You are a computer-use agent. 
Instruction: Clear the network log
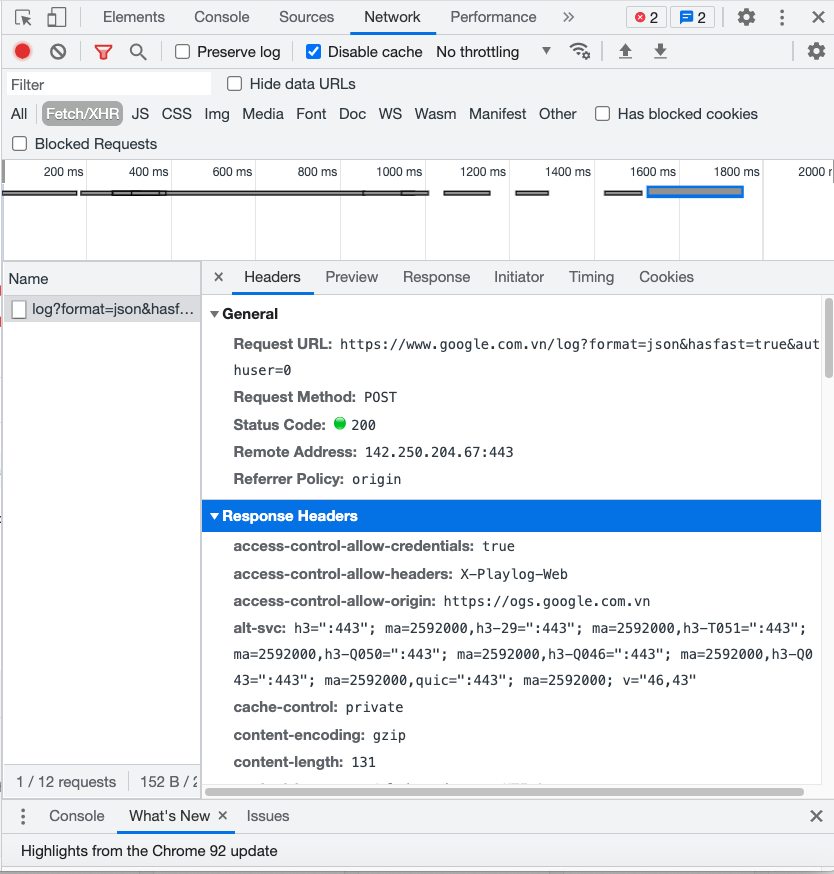pos(58,52)
